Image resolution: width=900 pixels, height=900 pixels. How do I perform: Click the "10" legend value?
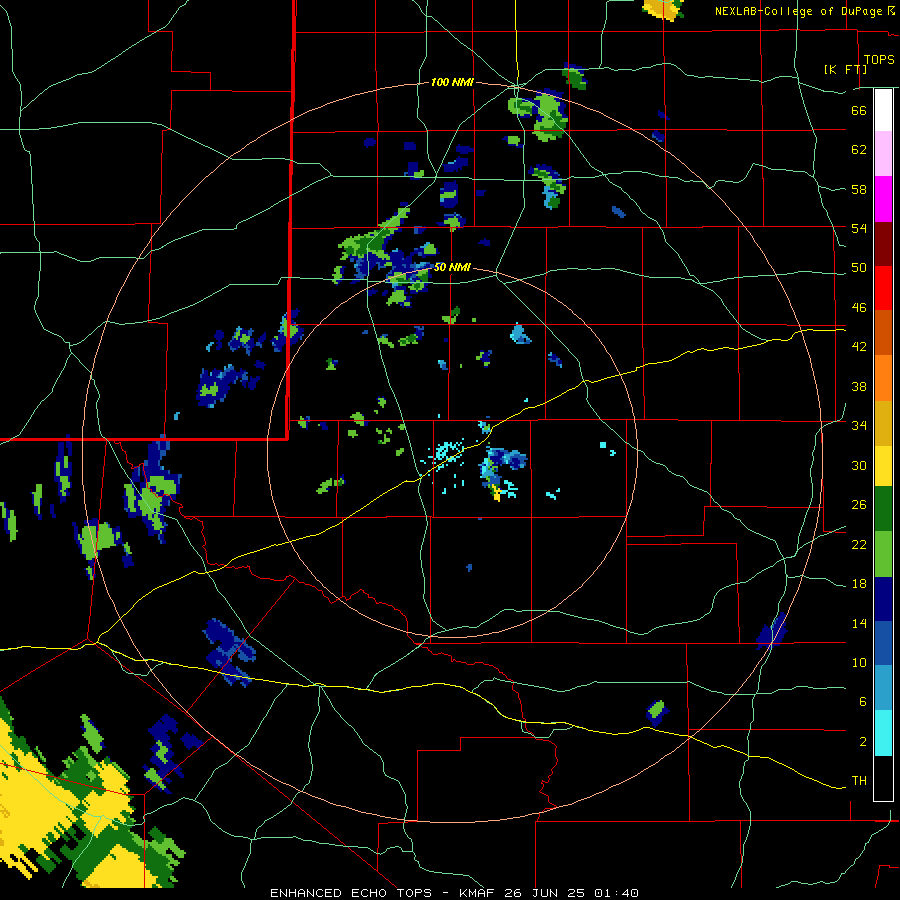(859, 663)
